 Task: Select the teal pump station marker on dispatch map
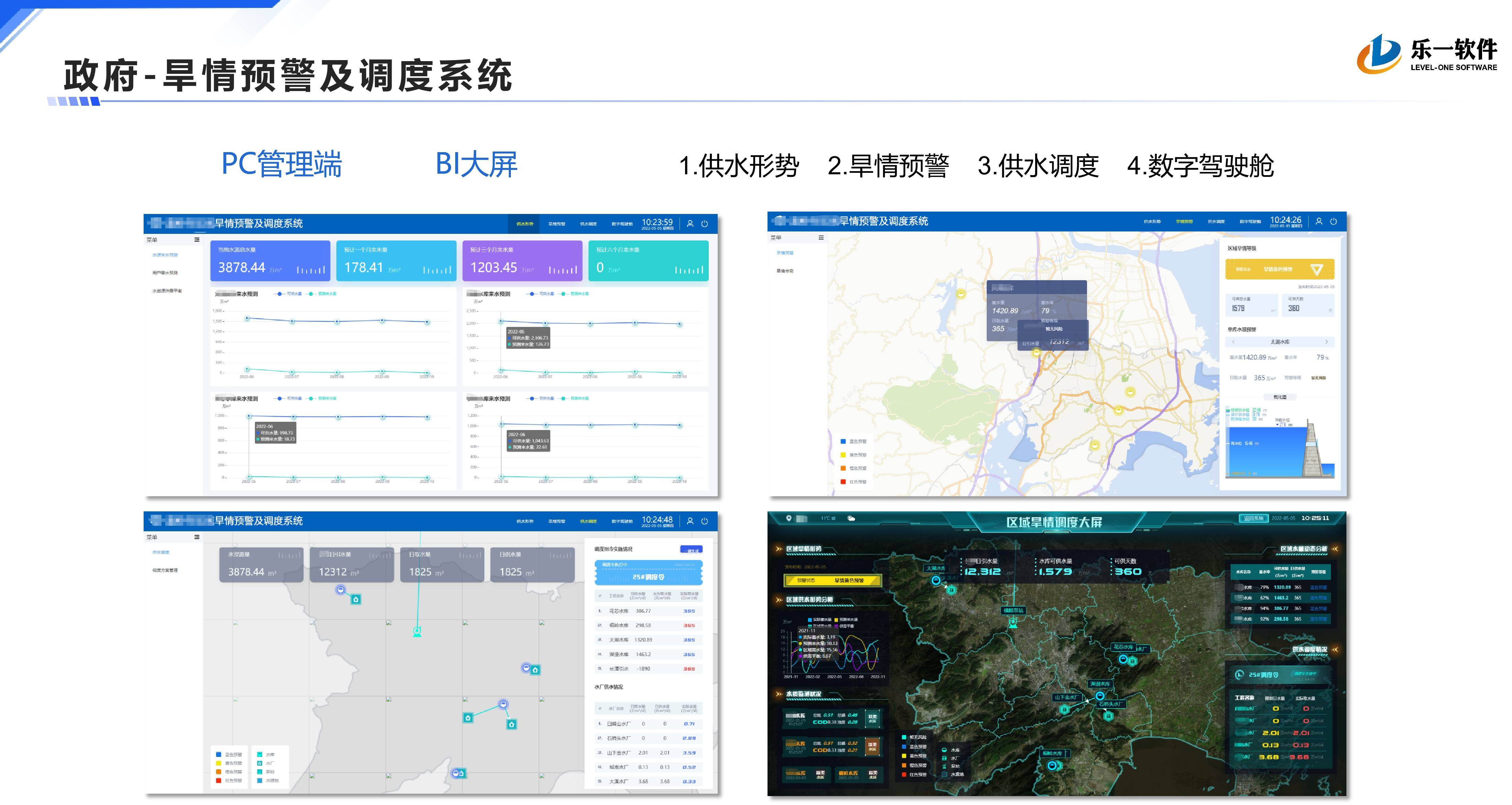[417, 631]
